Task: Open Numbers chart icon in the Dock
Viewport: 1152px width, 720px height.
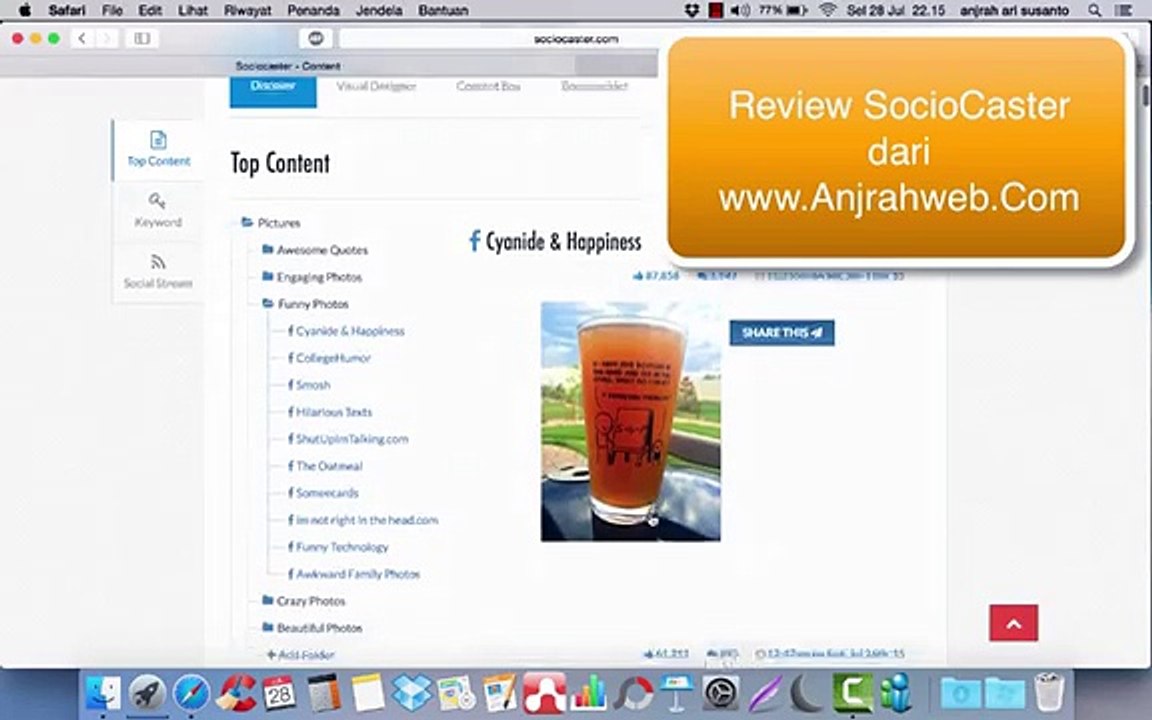Action: (588, 693)
